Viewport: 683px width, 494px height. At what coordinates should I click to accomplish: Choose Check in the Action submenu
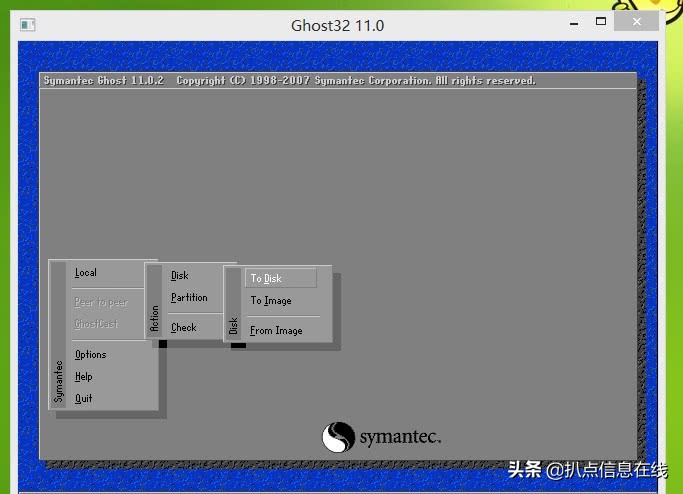point(184,328)
